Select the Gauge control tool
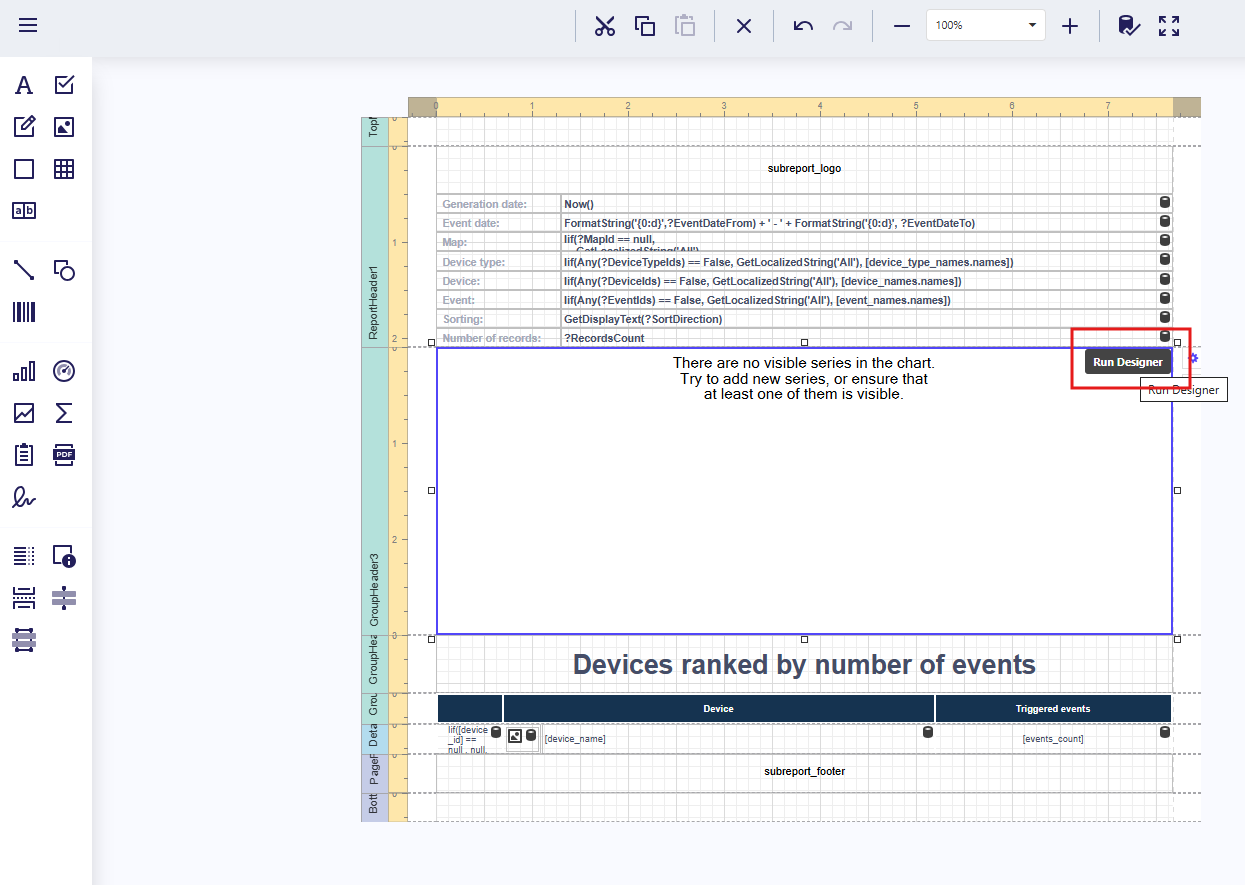The height and width of the screenshot is (885, 1245). pos(64,371)
